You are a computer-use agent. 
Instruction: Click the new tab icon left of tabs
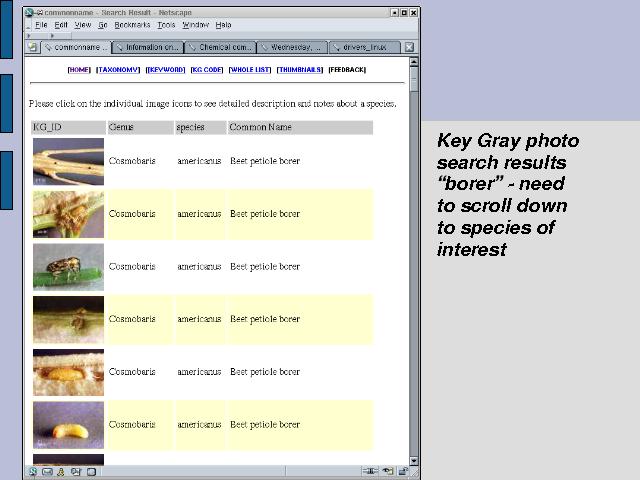pyautogui.click(x=33, y=47)
